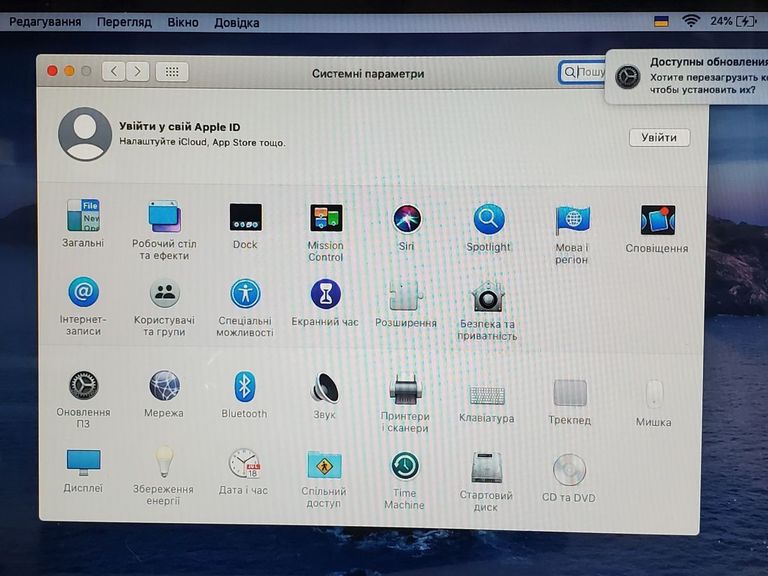
Task: Click the Ukrainian flag input source icon
Action: pyautogui.click(x=661, y=21)
